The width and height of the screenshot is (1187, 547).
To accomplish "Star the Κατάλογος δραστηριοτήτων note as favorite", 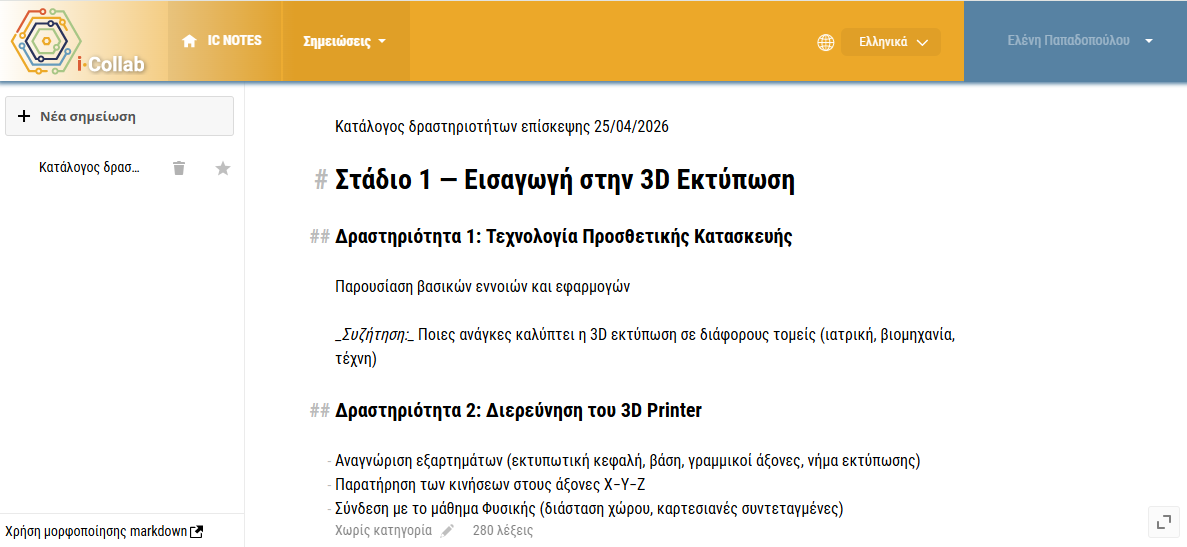I will pyautogui.click(x=223, y=168).
